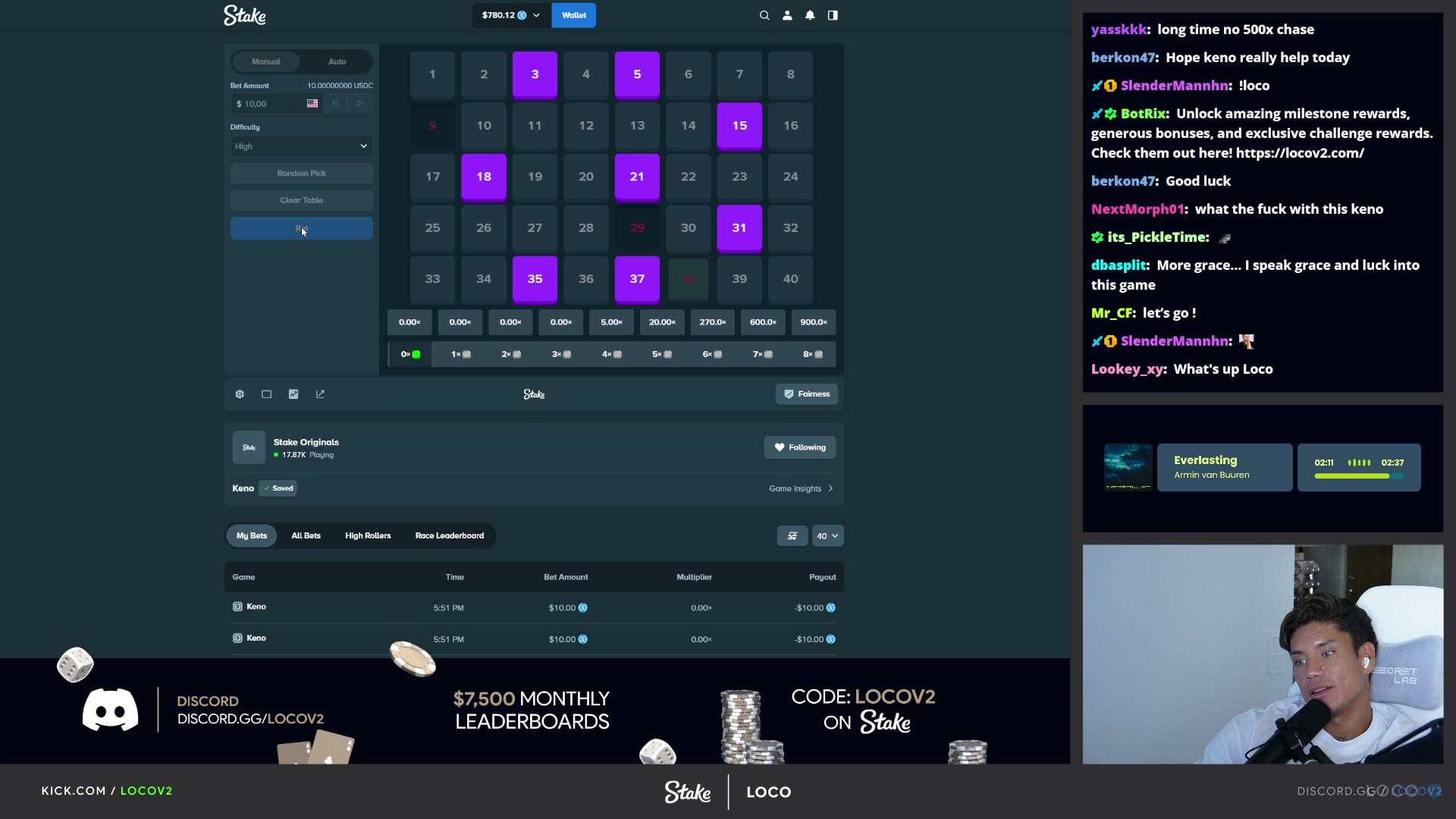The width and height of the screenshot is (1456, 819).
Task: Halve the bet with ½ button
Action: coord(335,104)
